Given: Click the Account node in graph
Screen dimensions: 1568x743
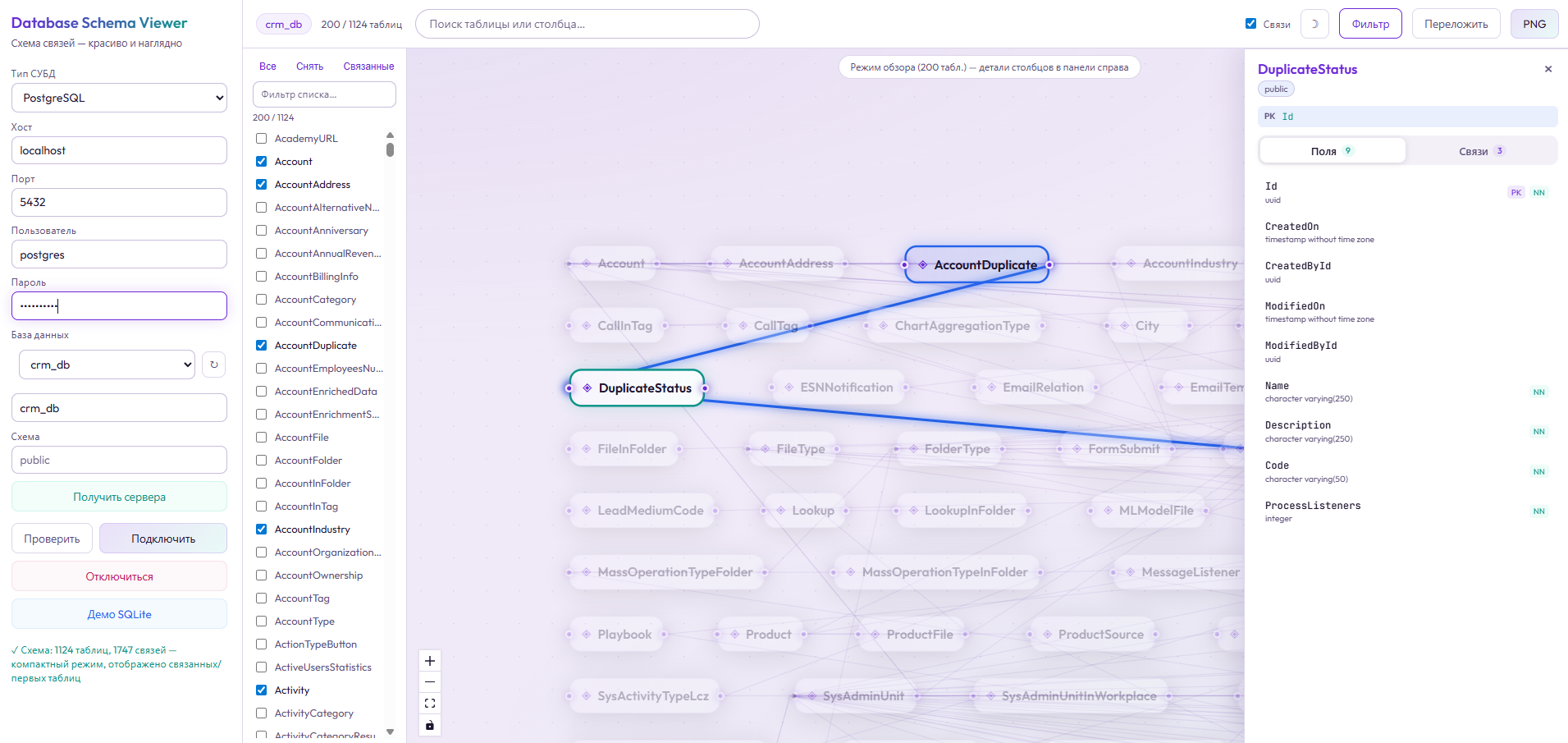Looking at the screenshot, I should pos(612,264).
